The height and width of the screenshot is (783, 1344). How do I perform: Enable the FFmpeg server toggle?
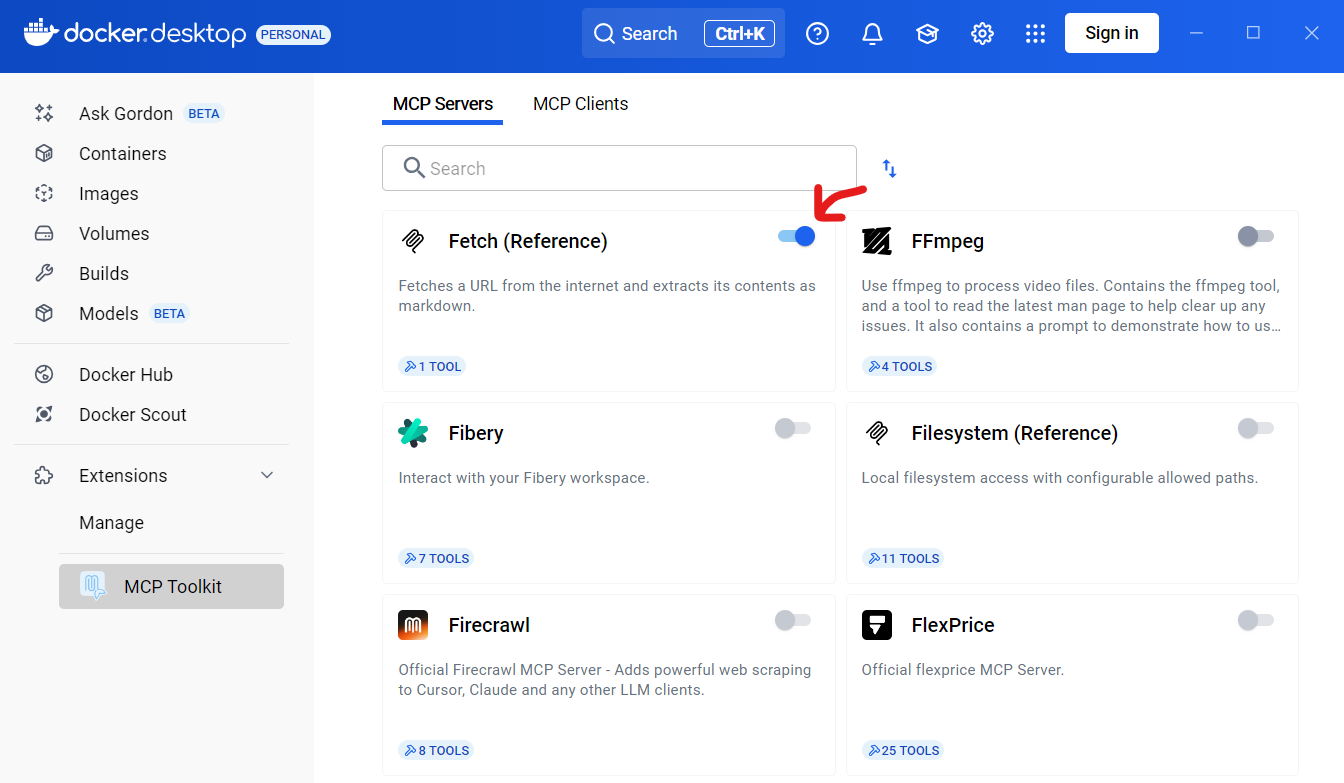tap(1256, 236)
